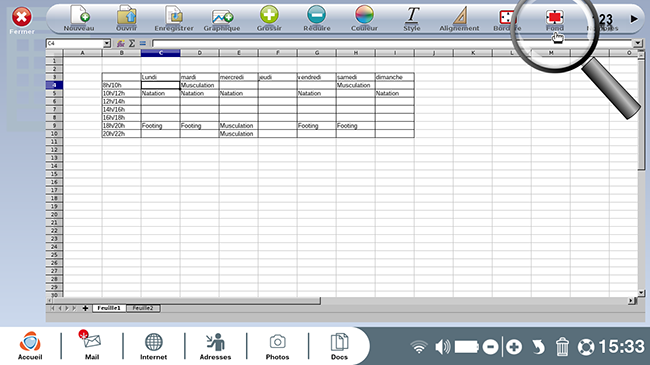
Task: Select the Feuille1 sheet tab
Action: tap(109, 308)
